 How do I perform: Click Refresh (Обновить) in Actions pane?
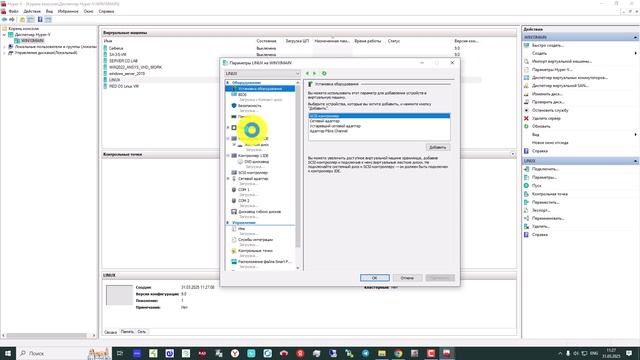click(541, 126)
